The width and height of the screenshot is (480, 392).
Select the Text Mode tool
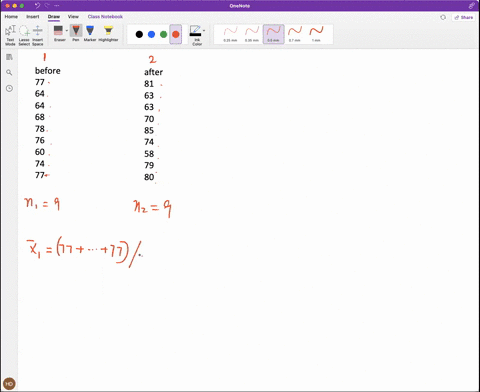point(10,35)
